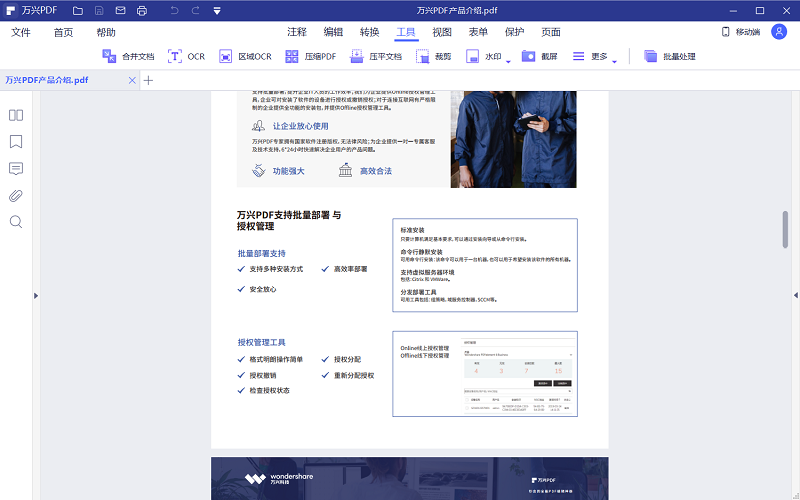Click 压平文档 flatten document tool
The height and width of the screenshot is (500, 800).
click(x=376, y=56)
